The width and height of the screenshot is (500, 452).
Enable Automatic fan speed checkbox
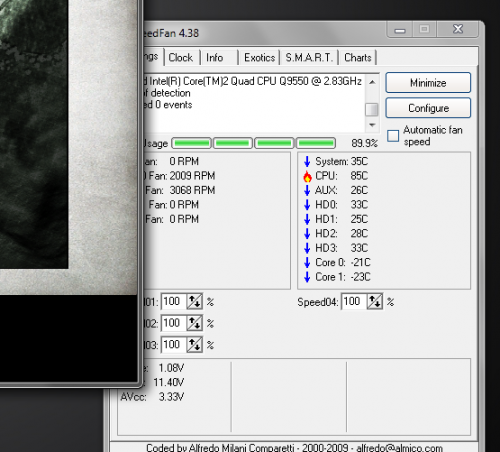point(393,136)
